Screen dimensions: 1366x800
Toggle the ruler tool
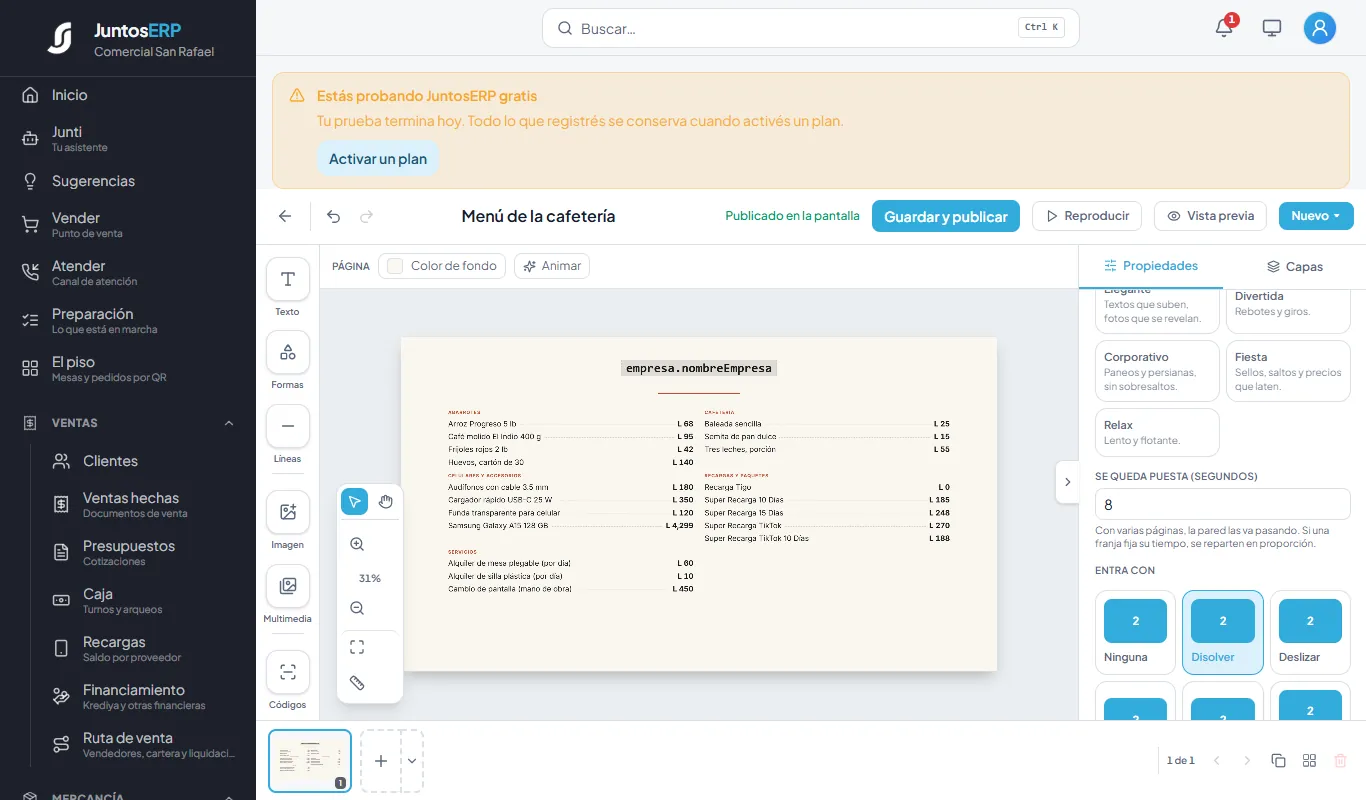coord(357,683)
